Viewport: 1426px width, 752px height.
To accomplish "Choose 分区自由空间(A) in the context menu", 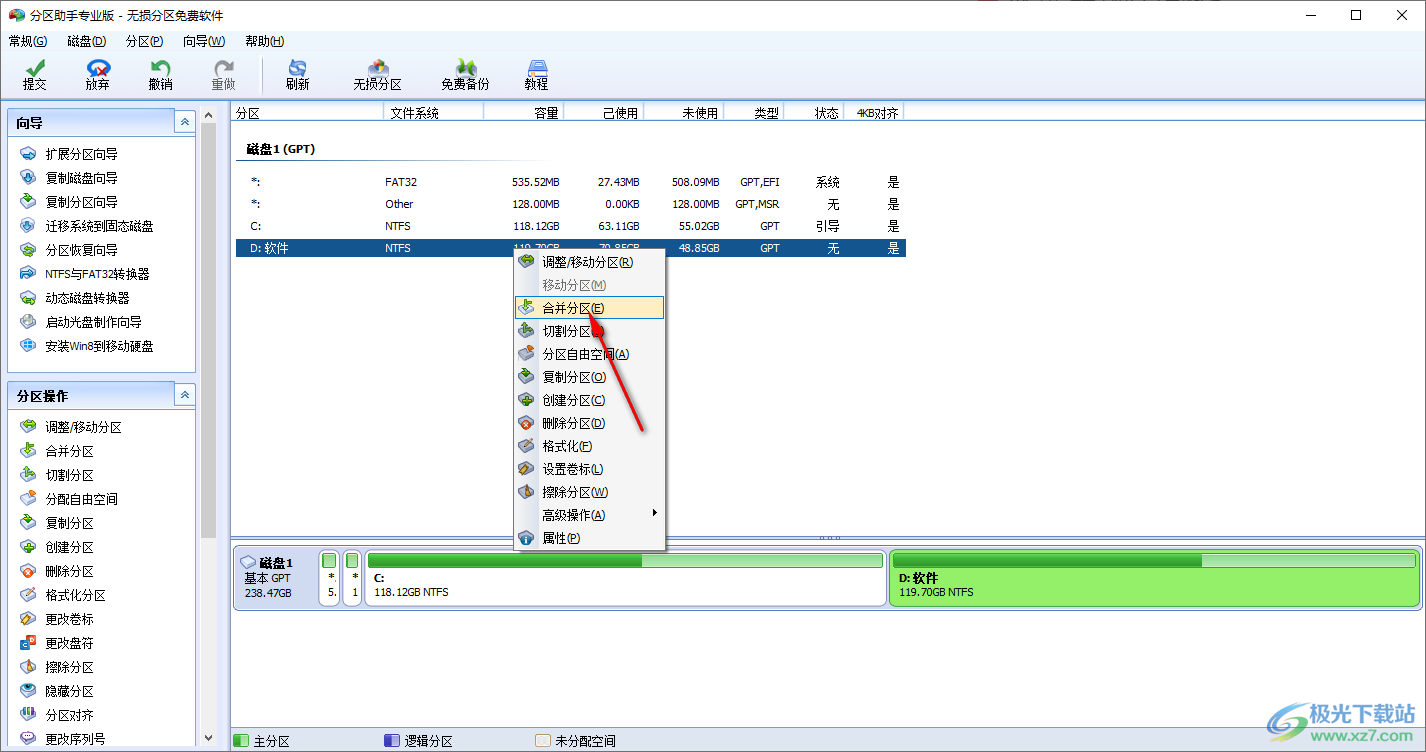I will (589, 354).
